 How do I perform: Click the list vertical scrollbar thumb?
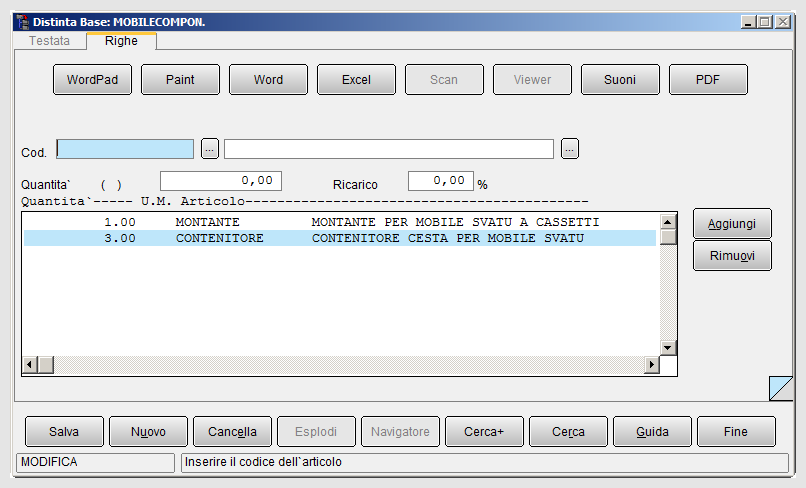pos(668,237)
